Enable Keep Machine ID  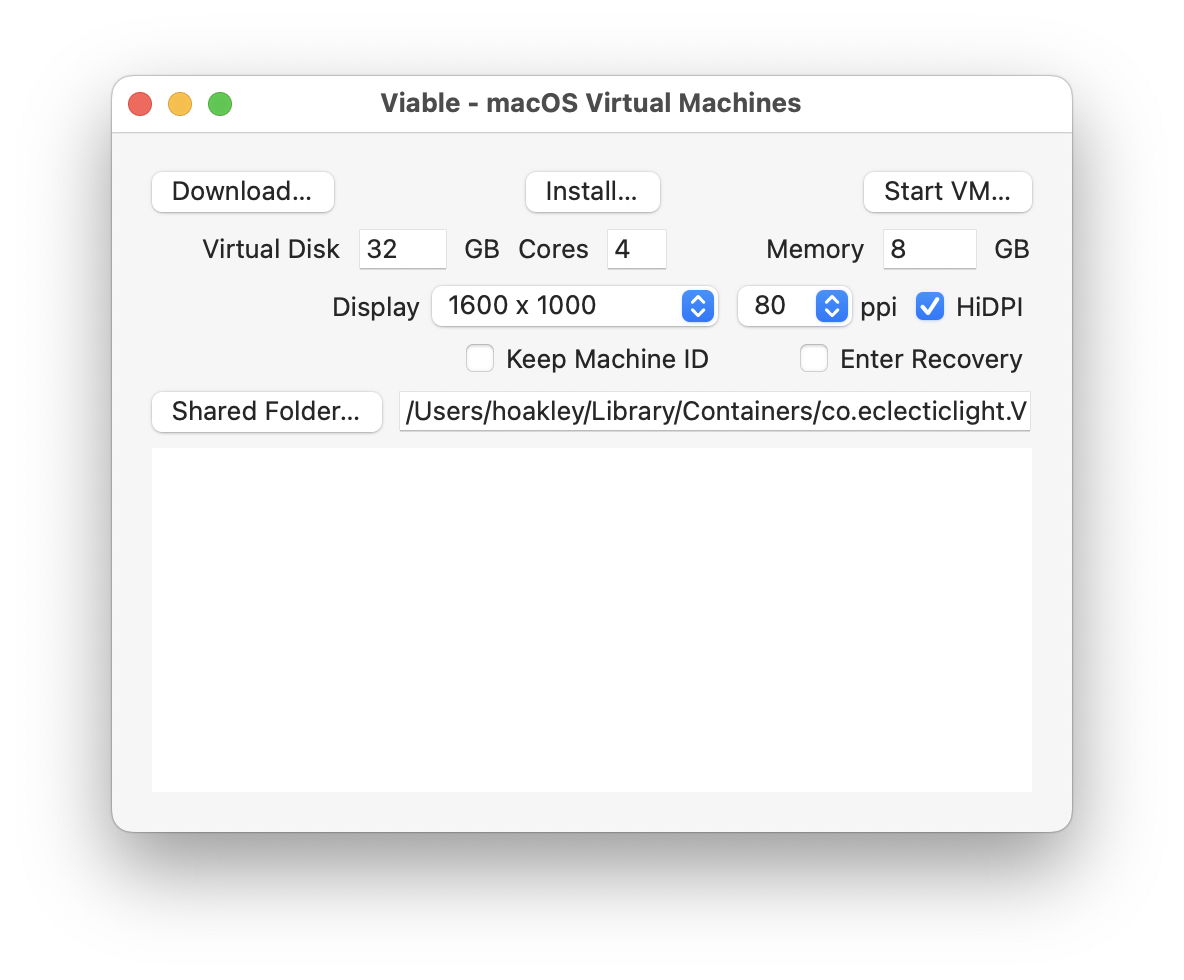tap(480, 358)
